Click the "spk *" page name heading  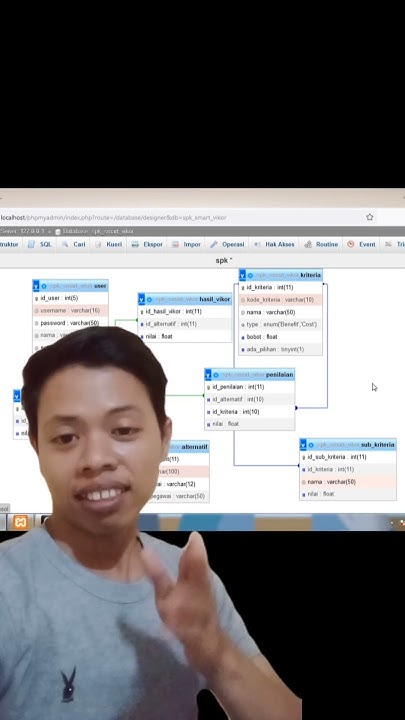(224, 260)
